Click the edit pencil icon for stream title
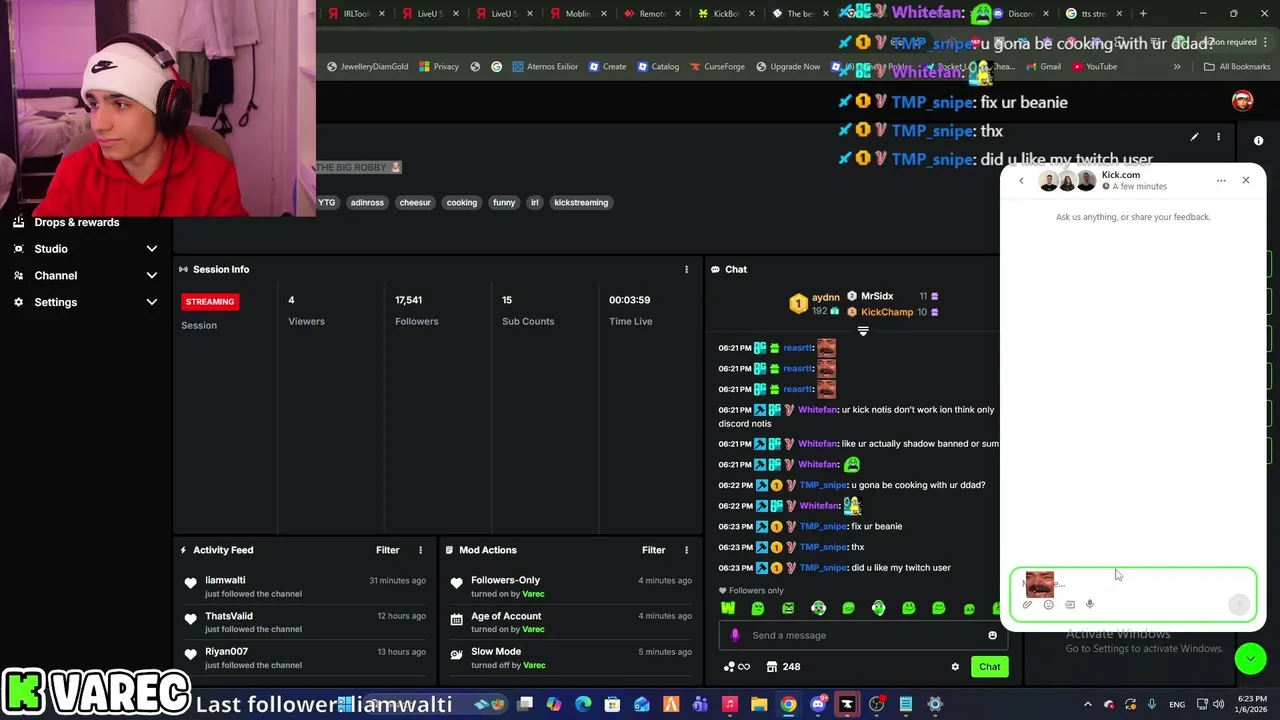 pyautogui.click(x=1194, y=137)
